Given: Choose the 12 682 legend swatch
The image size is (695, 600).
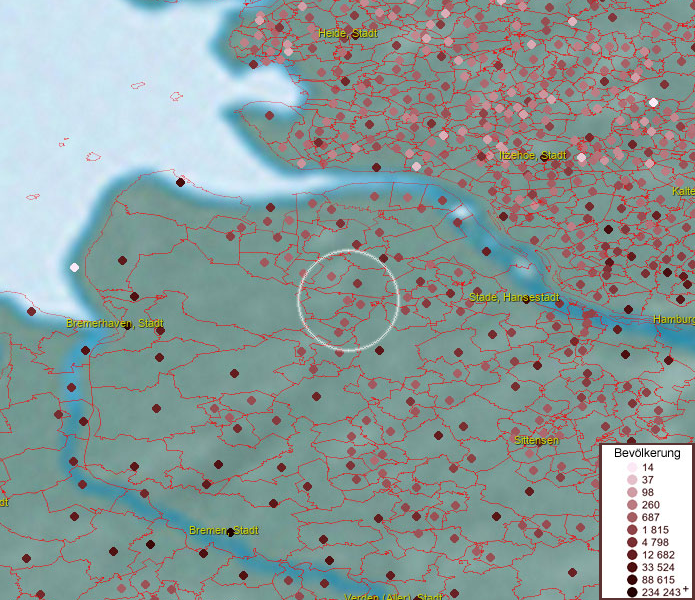Looking at the screenshot, I should [x=632, y=555].
